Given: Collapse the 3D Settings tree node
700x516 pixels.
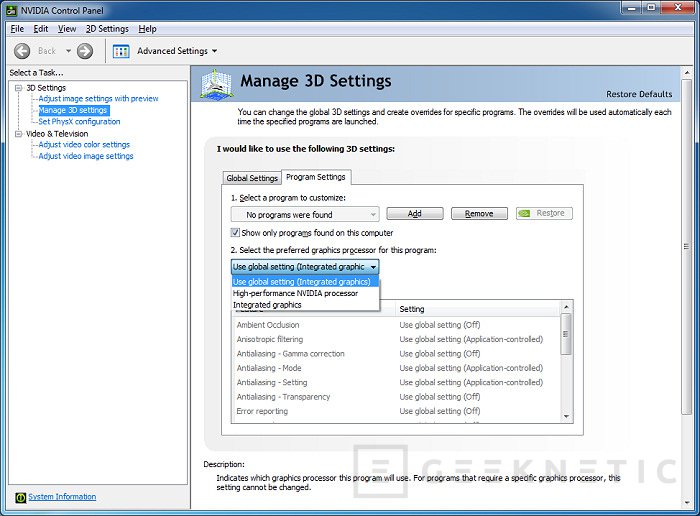Looking at the screenshot, I should coord(18,88).
